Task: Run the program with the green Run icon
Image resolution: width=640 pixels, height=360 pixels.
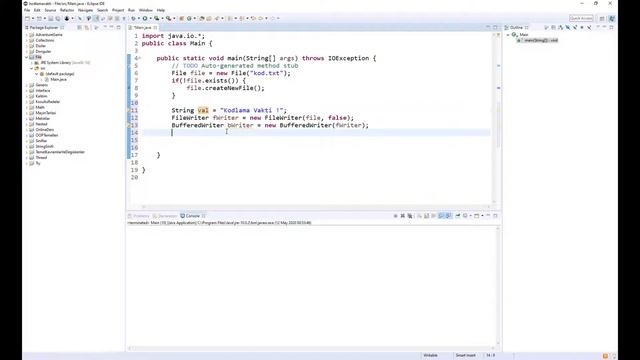Action: [145, 18]
